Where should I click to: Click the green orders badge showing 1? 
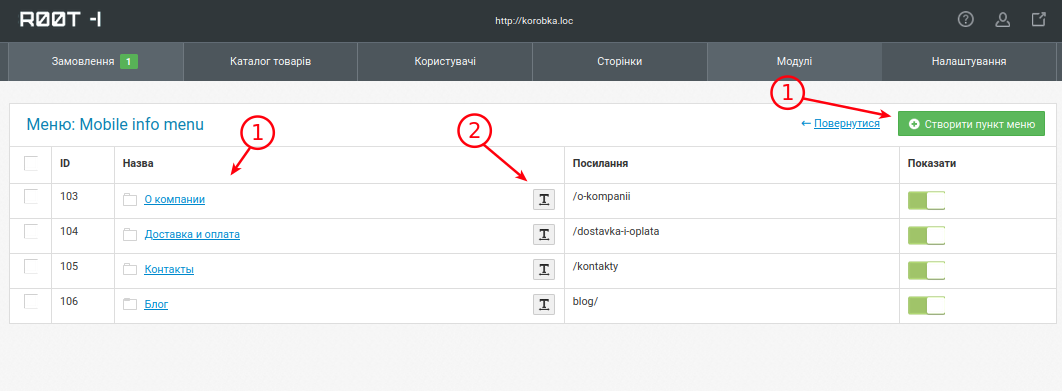pyautogui.click(x=129, y=62)
